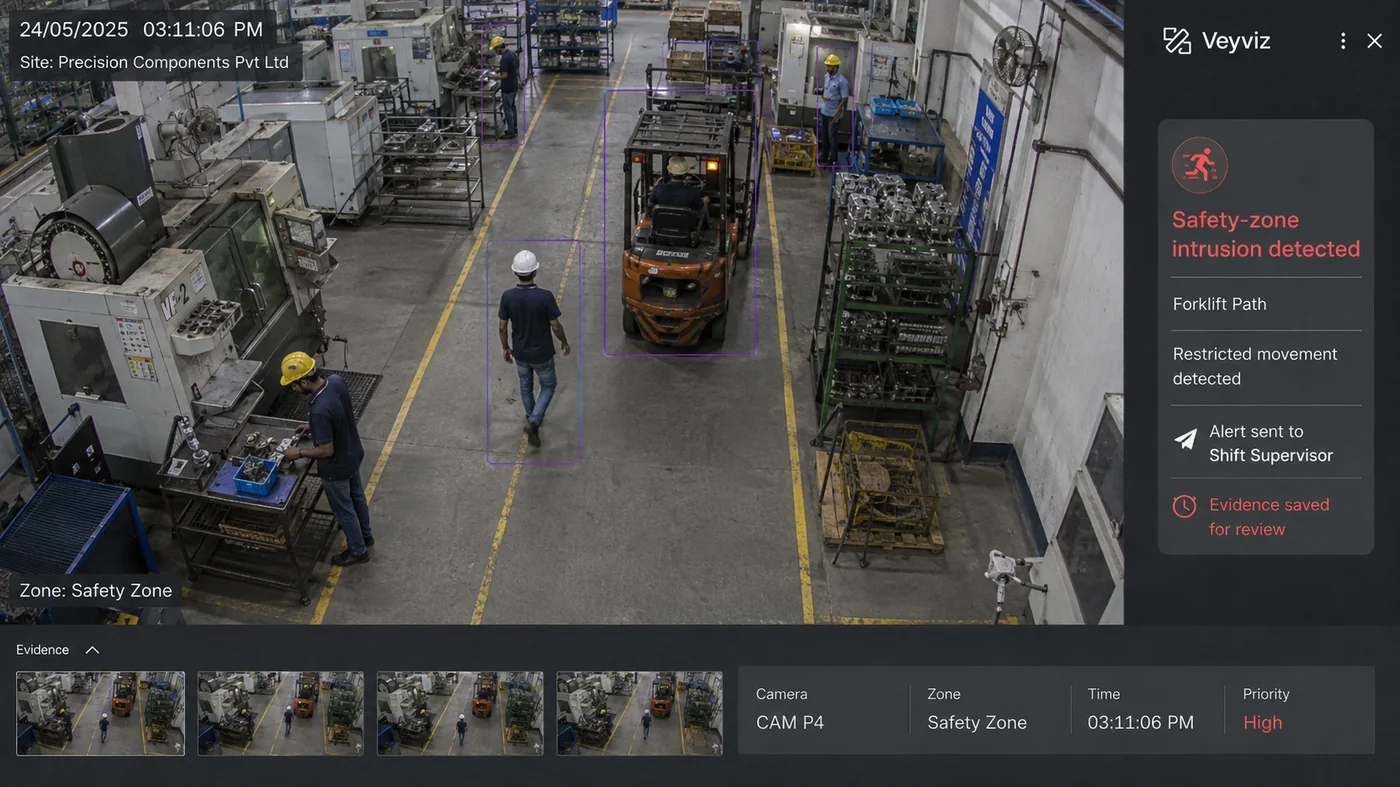Click 'Alert sent to Shift Supervisor' text
The height and width of the screenshot is (787, 1400).
(1271, 443)
